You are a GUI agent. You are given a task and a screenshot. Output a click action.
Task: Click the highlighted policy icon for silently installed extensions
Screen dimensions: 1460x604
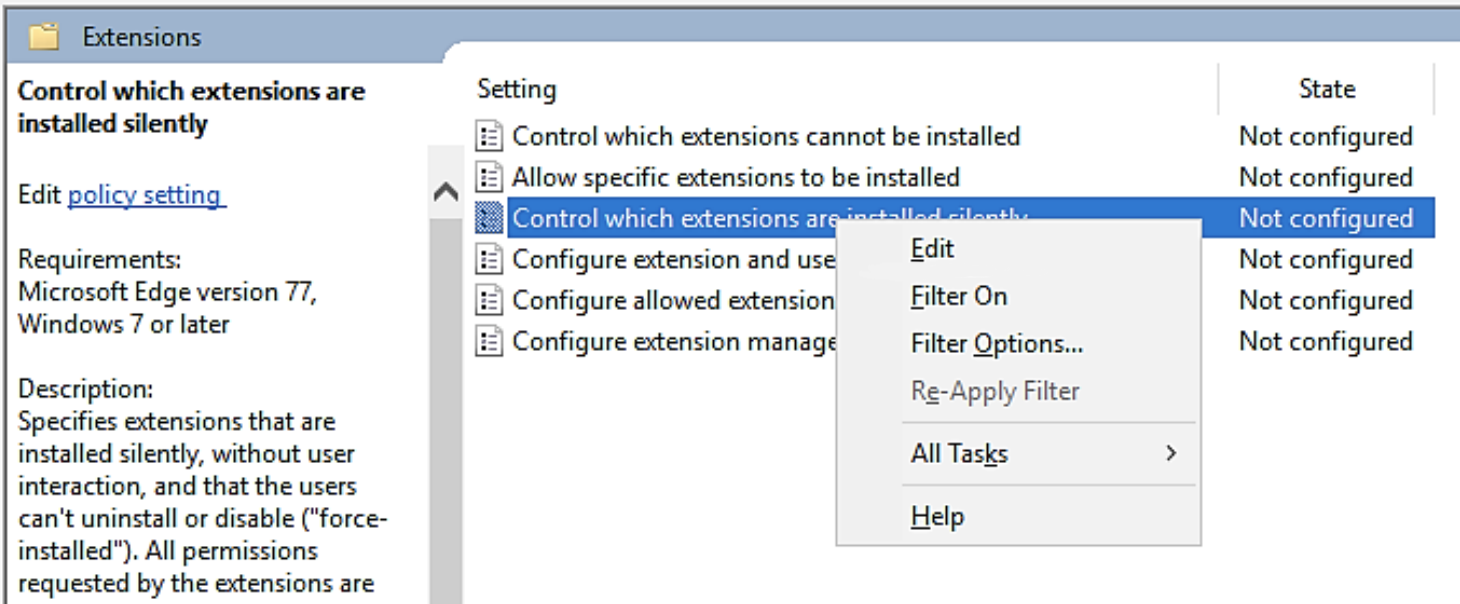click(489, 218)
